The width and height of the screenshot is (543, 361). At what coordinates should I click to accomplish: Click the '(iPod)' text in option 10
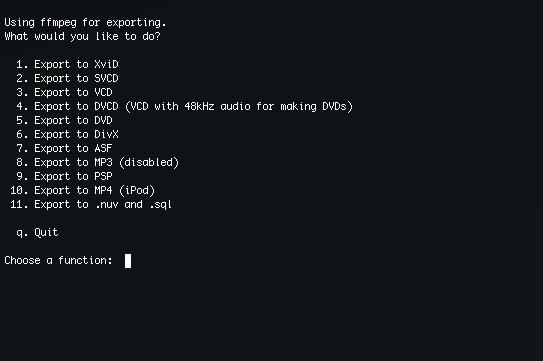137,191
